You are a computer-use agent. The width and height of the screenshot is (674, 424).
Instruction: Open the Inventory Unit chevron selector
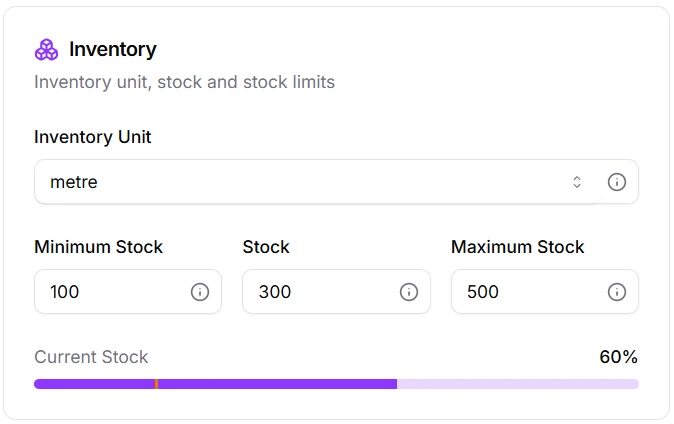(x=577, y=182)
